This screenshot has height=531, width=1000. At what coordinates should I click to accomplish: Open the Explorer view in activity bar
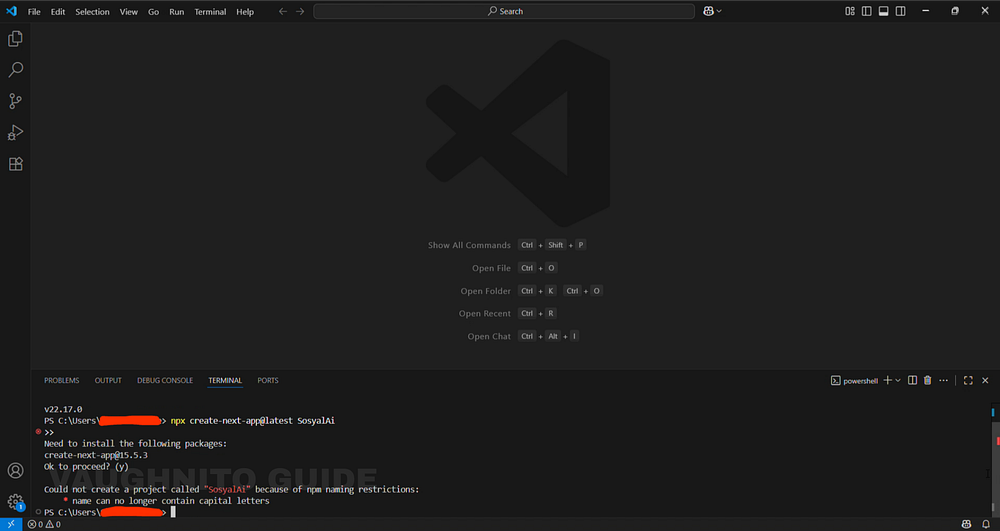pyautogui.click(x=15, y=39)
